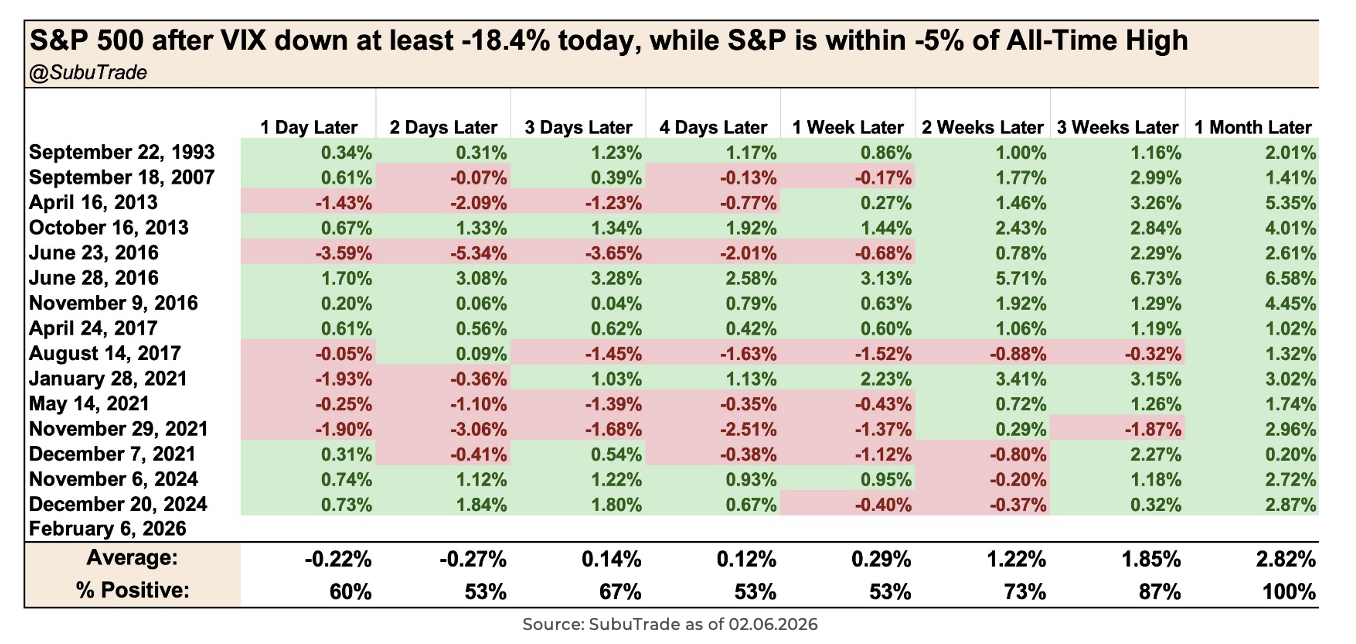Viewport: 1356px width, 644px height.
Task: Select the 'September 22, 1993' row label
Action: pos(121,153)
